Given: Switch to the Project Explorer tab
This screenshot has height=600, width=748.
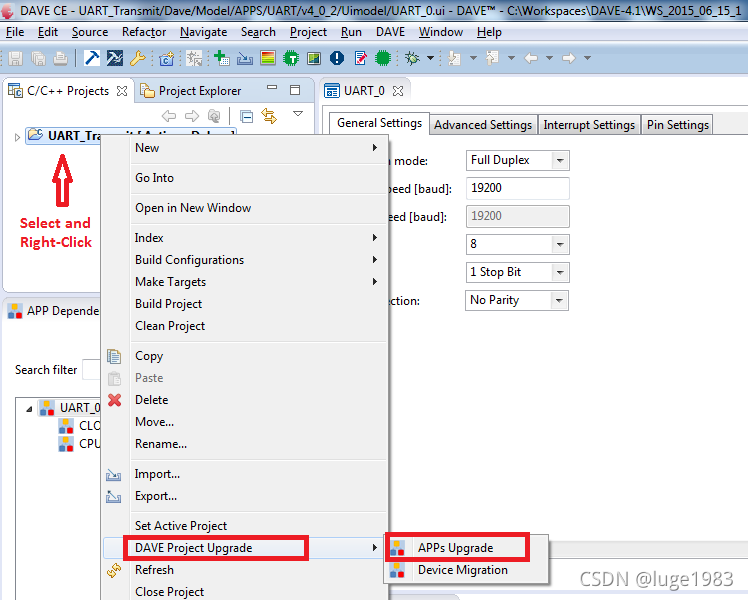Looking at the screenshot, I should [190, 91].
